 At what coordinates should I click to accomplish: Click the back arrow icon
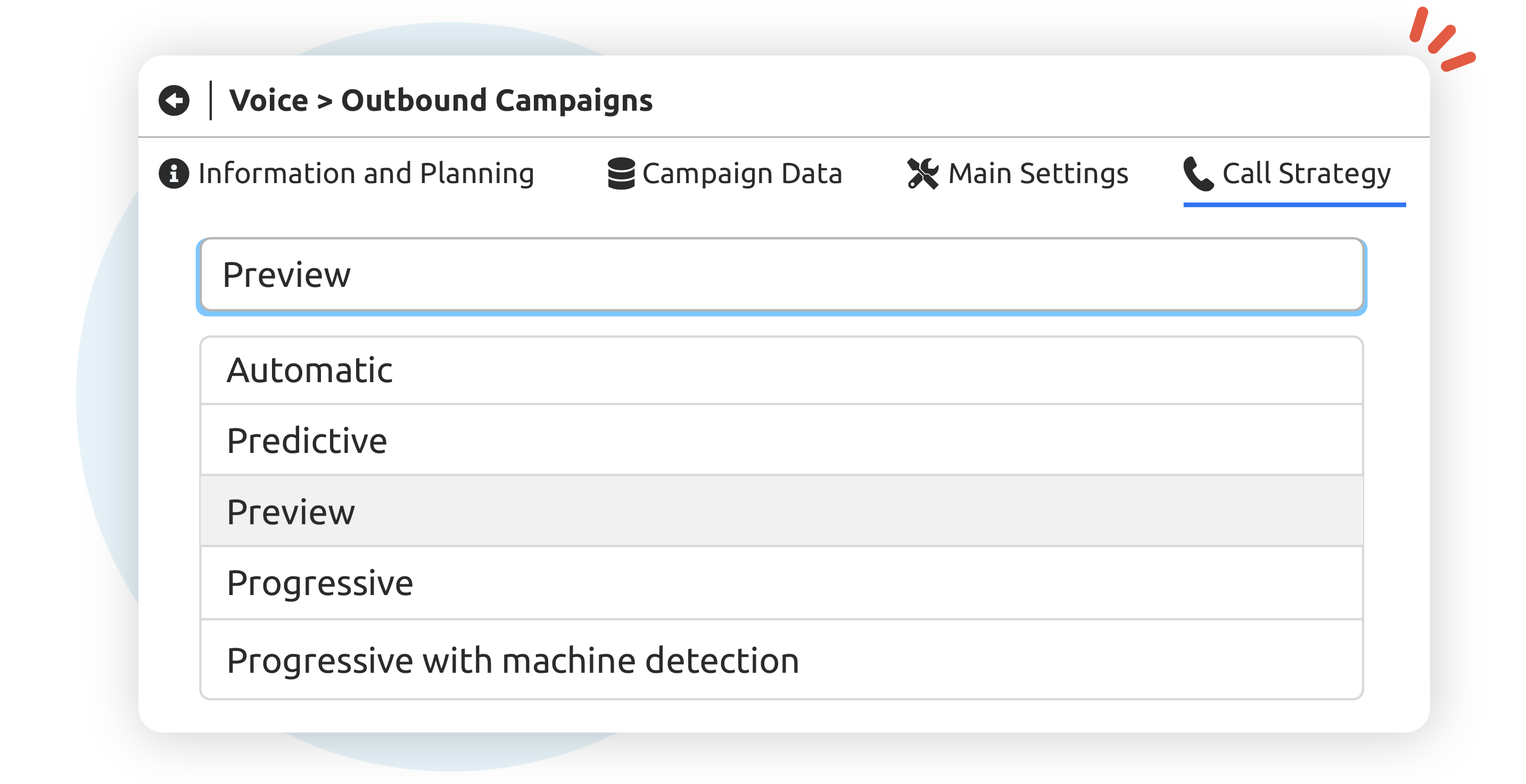[174, 100]
